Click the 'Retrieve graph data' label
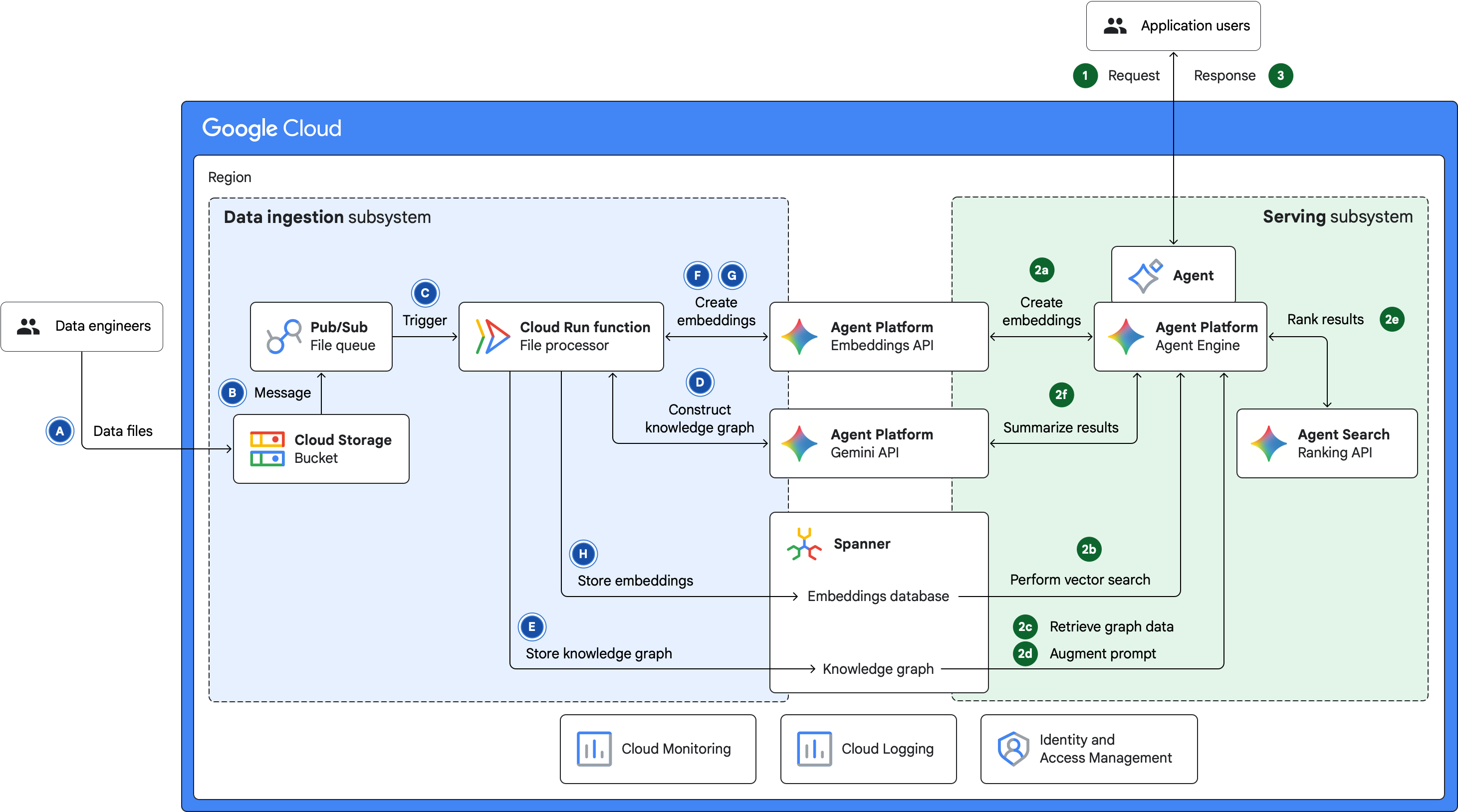The width and height of the screenshot is (1458, 812). tap(1112, 627)
